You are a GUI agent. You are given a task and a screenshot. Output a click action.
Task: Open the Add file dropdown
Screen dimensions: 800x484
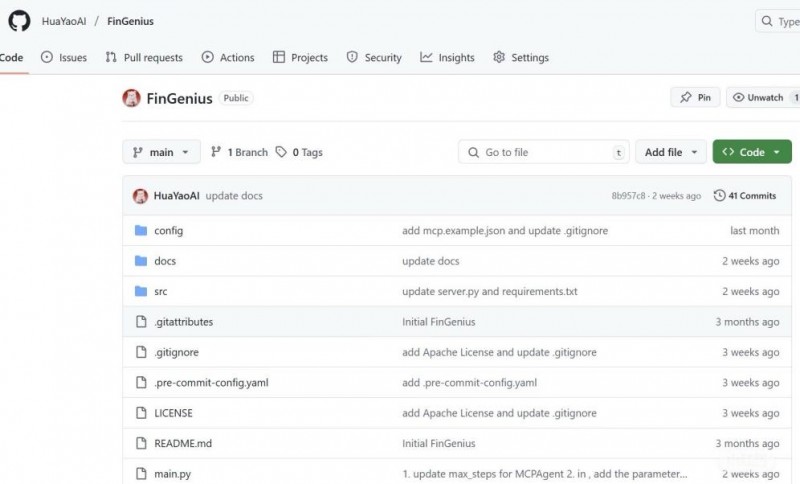click(x=670, y=152)
